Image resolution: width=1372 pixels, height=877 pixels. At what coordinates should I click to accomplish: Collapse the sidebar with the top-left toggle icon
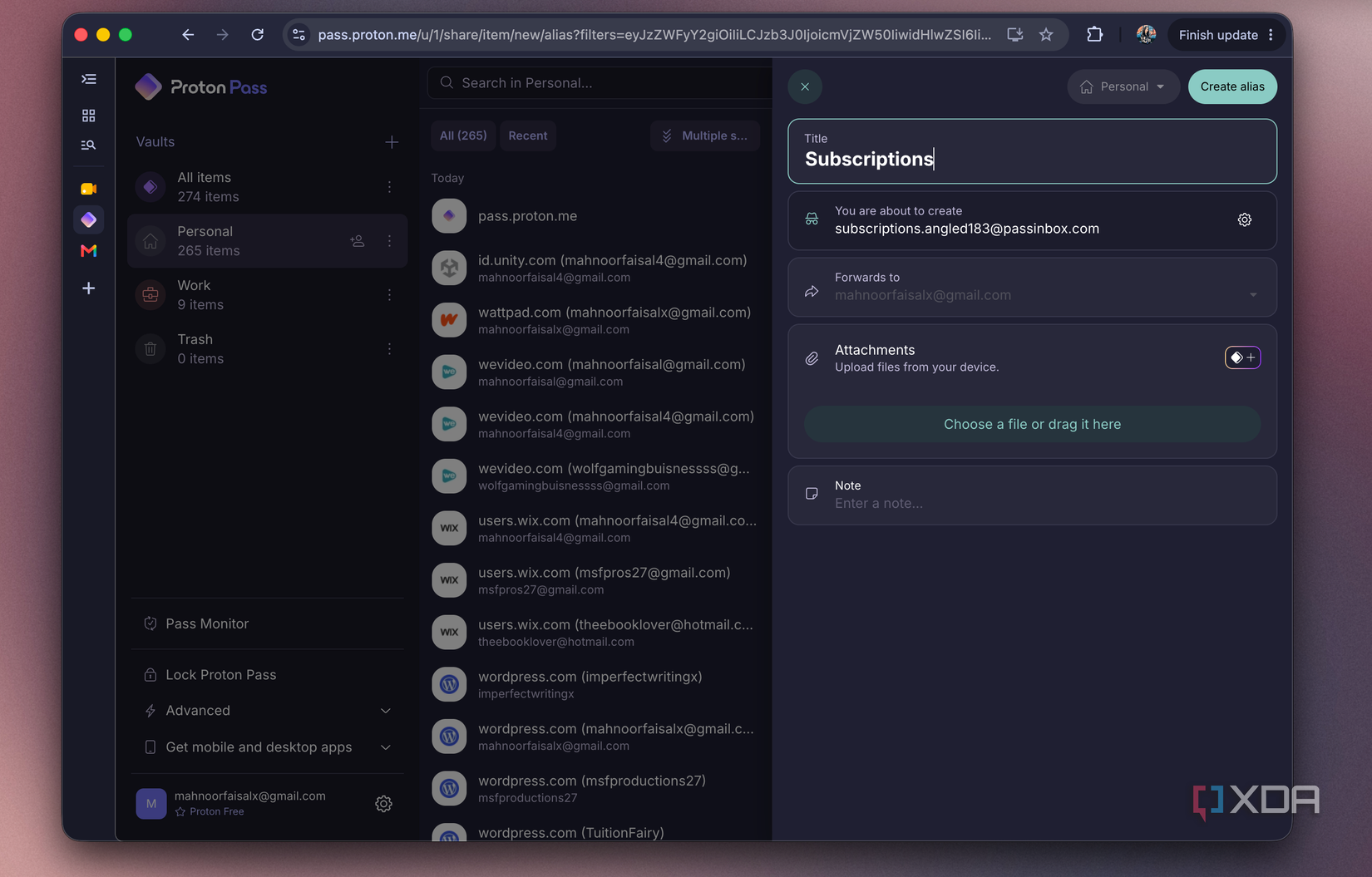89,79
